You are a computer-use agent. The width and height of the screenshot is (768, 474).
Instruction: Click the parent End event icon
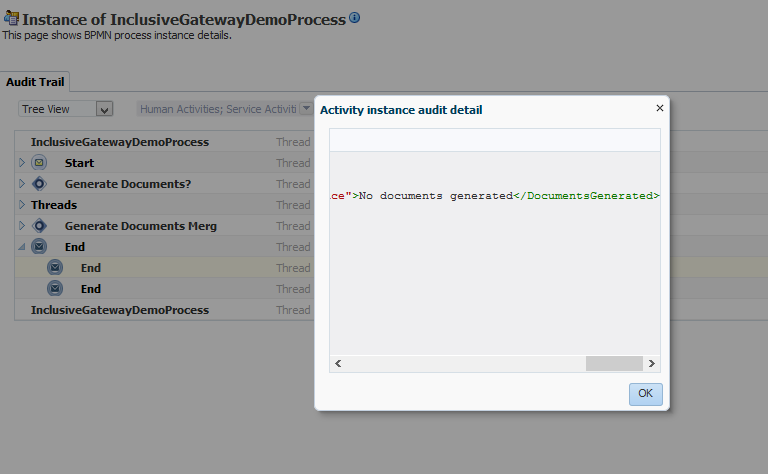click(39, 247)
